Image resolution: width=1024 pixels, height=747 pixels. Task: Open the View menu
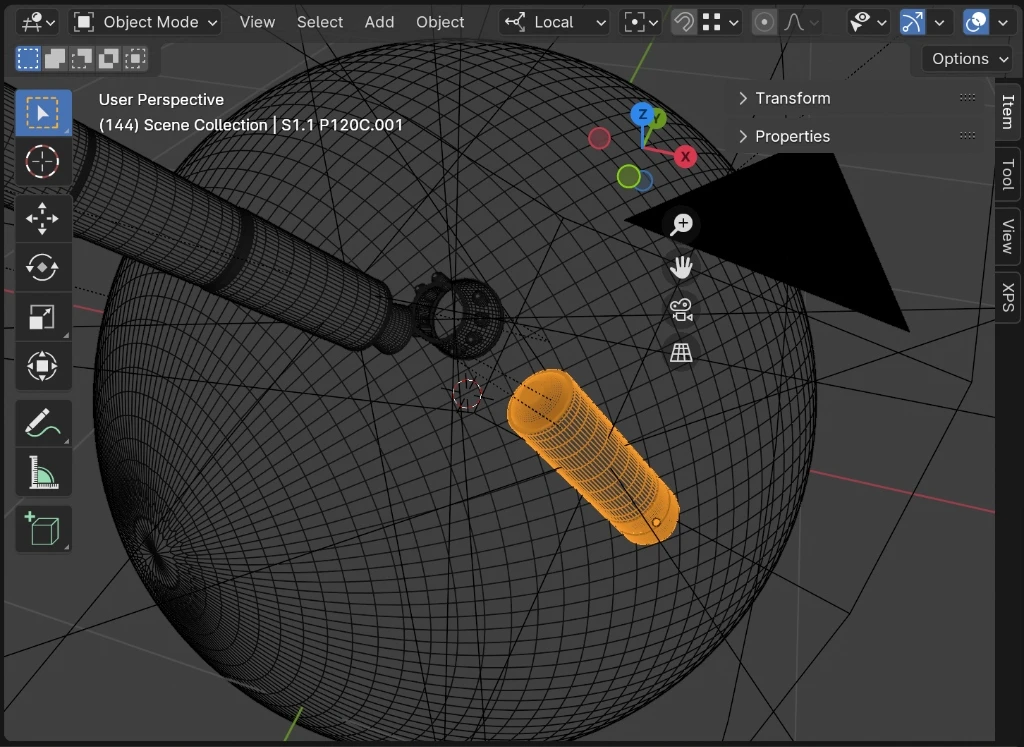pyautogui.click(x=257, y=22)
